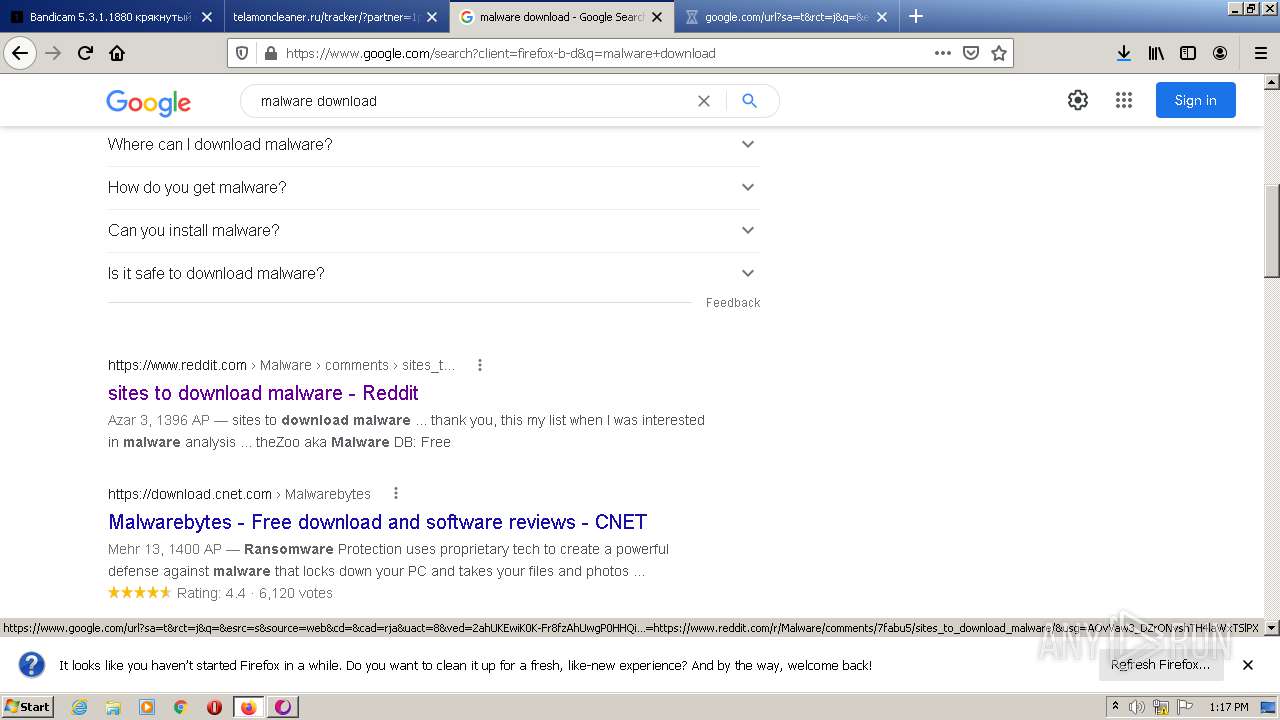The image size is (1280, 720).
Task: Submit search with the magnifier button
Action: [750, 101]
